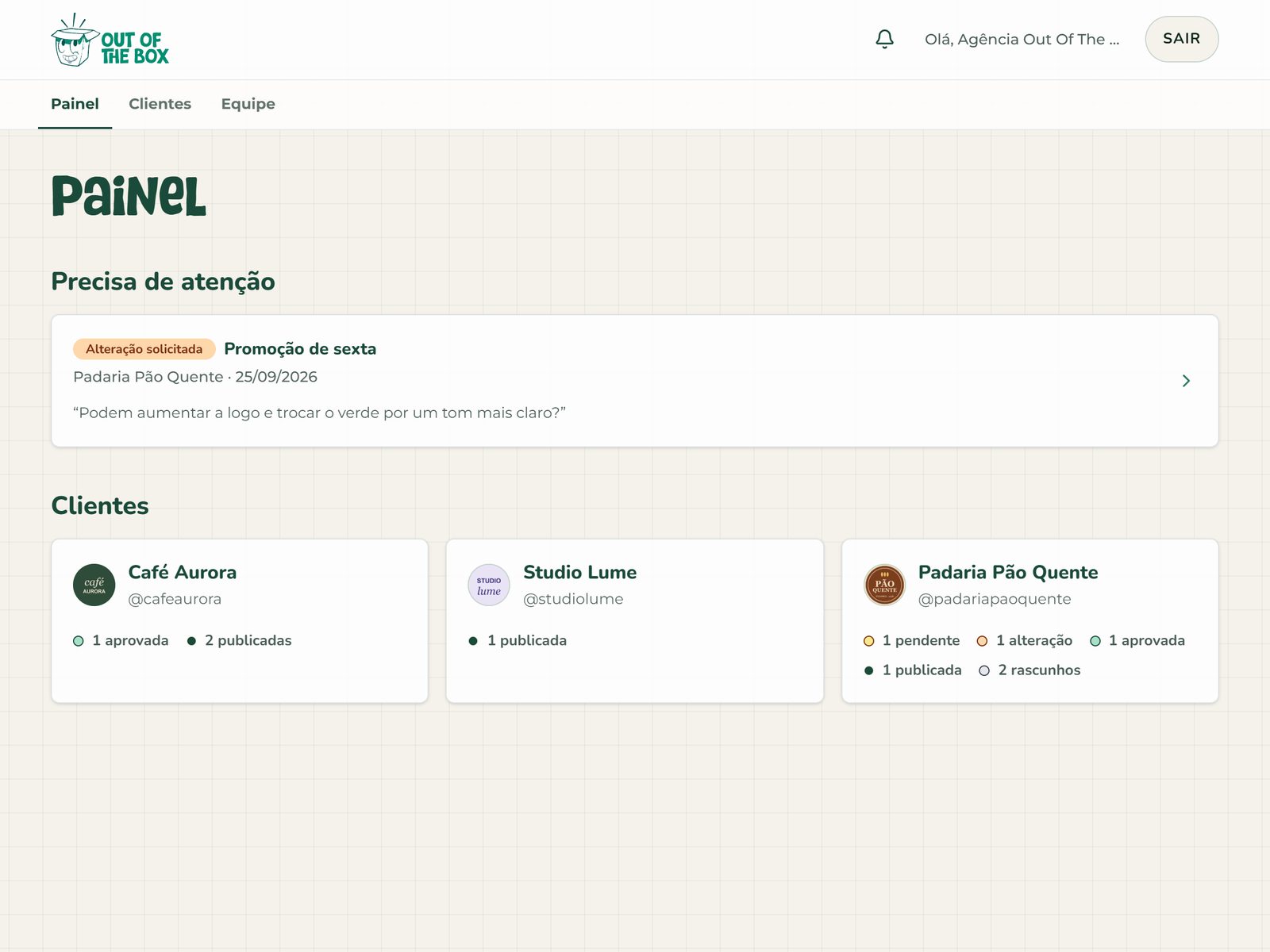Click the Olá, Agência Out Of The greeting
This screenshot has width=1270, height=952.
tap(1022, 39)
